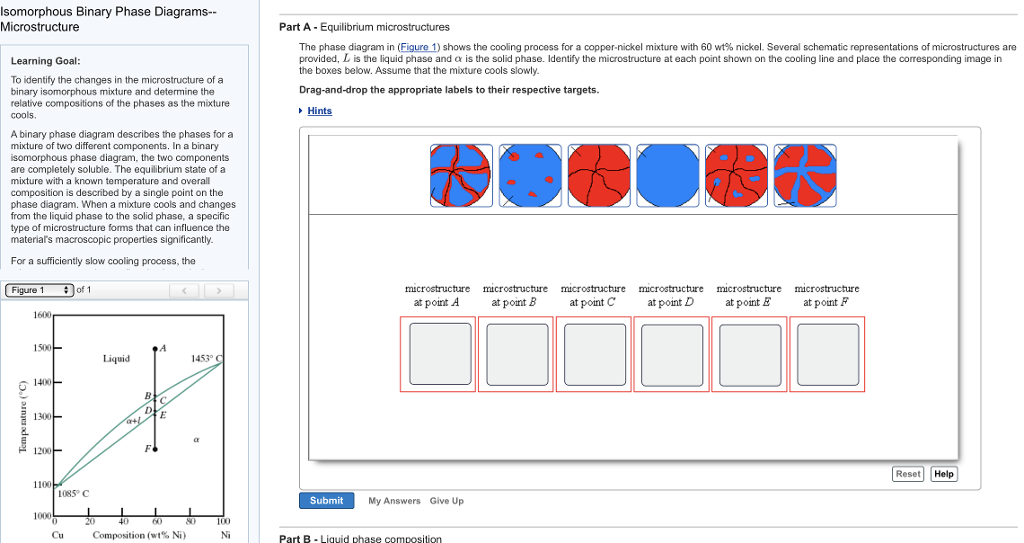Open My Answers
Viewport: 1024px width, 543px height.
tap(394, 501)
